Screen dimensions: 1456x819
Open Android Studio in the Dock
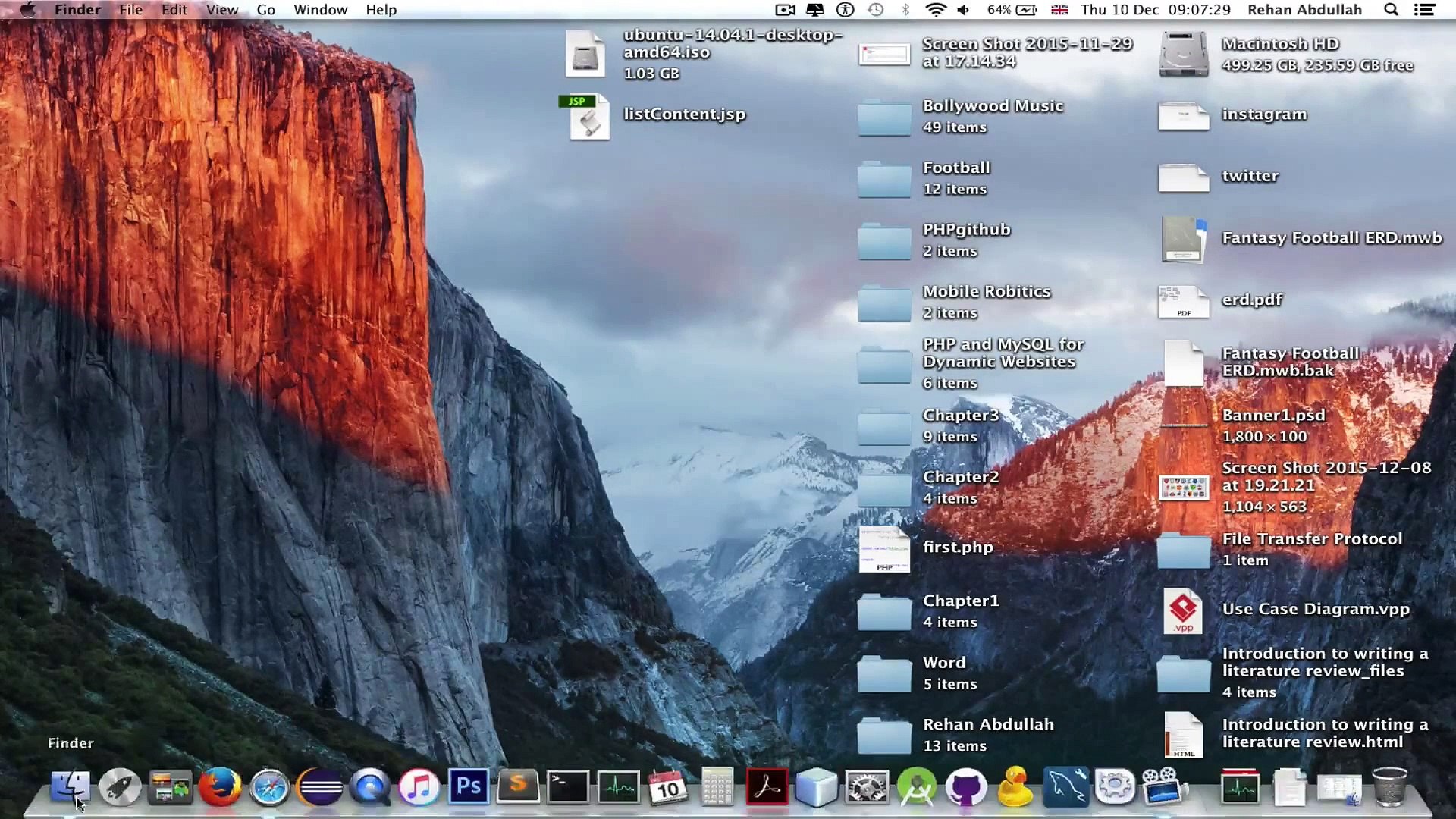916,786
